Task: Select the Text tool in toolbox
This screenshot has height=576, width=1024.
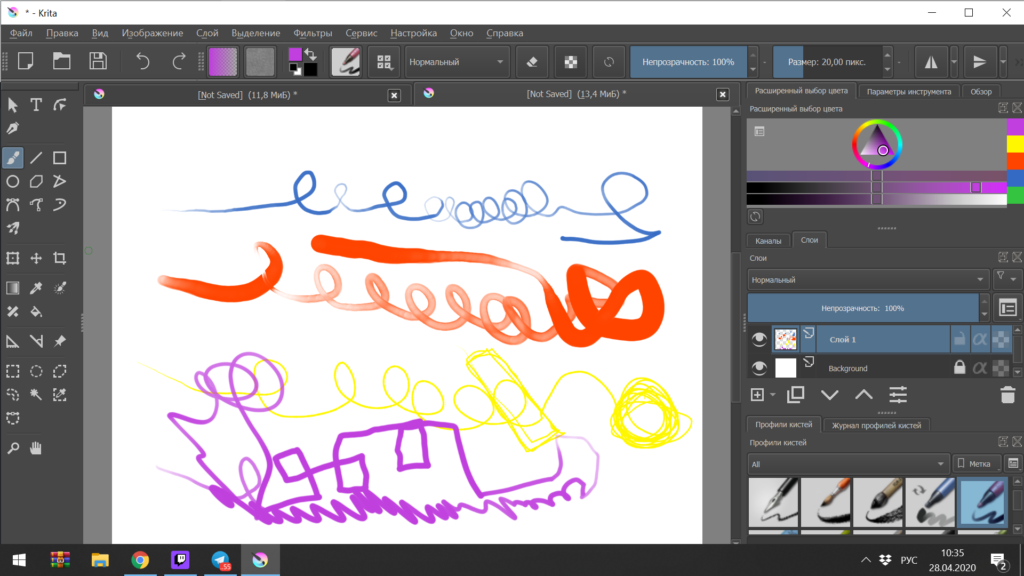Action: click(36, 105)
